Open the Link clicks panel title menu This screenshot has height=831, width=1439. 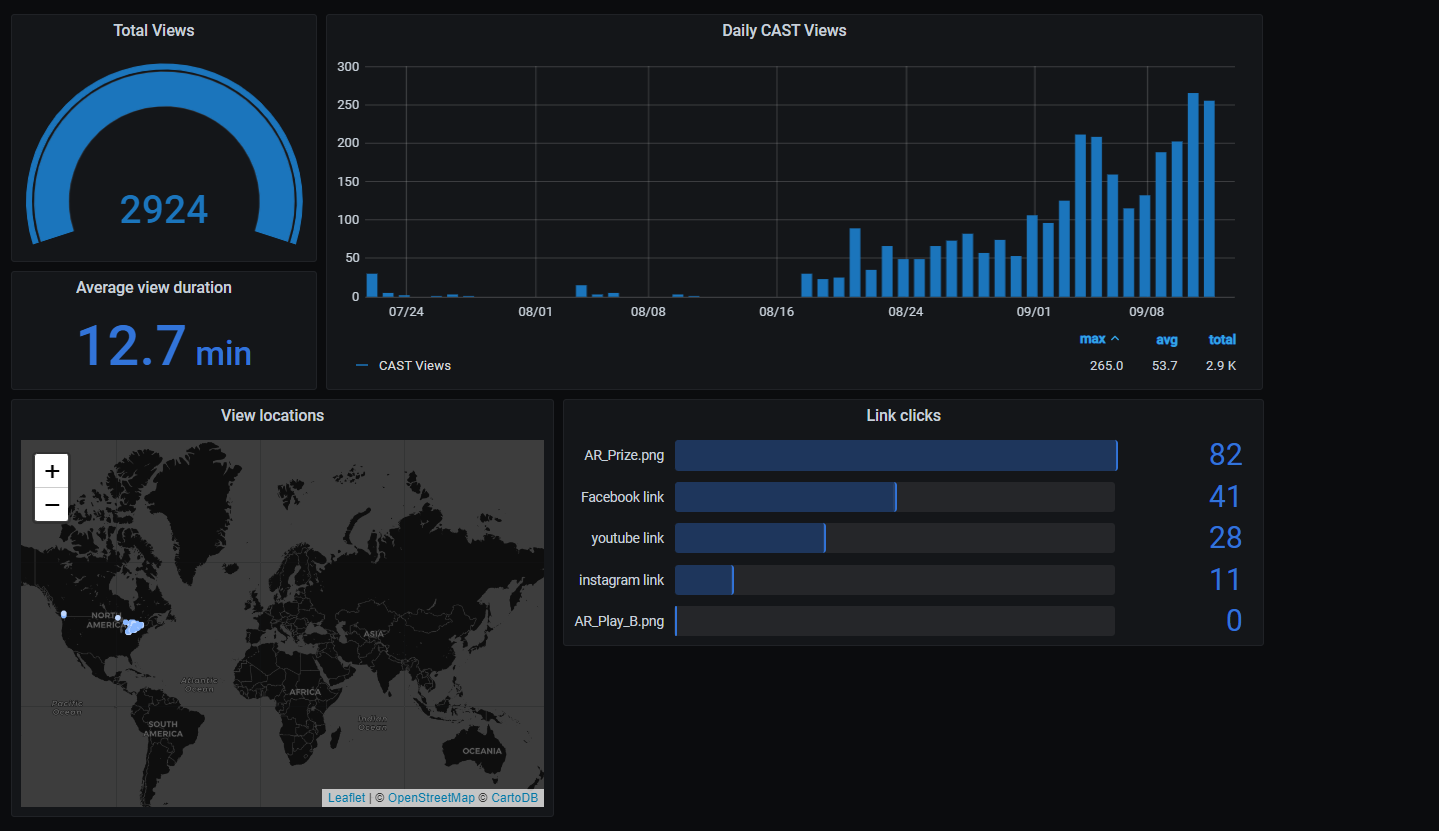(903, 416)
